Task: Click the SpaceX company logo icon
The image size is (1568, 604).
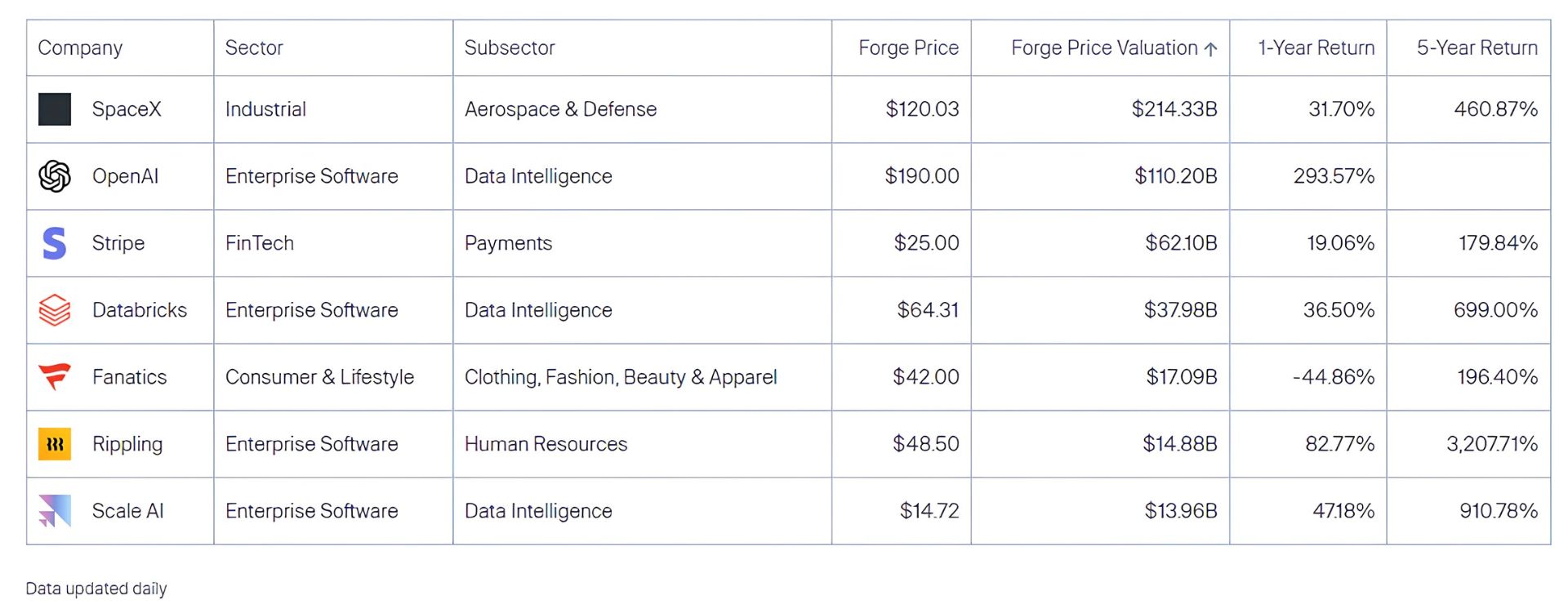Action: [55, 109]
